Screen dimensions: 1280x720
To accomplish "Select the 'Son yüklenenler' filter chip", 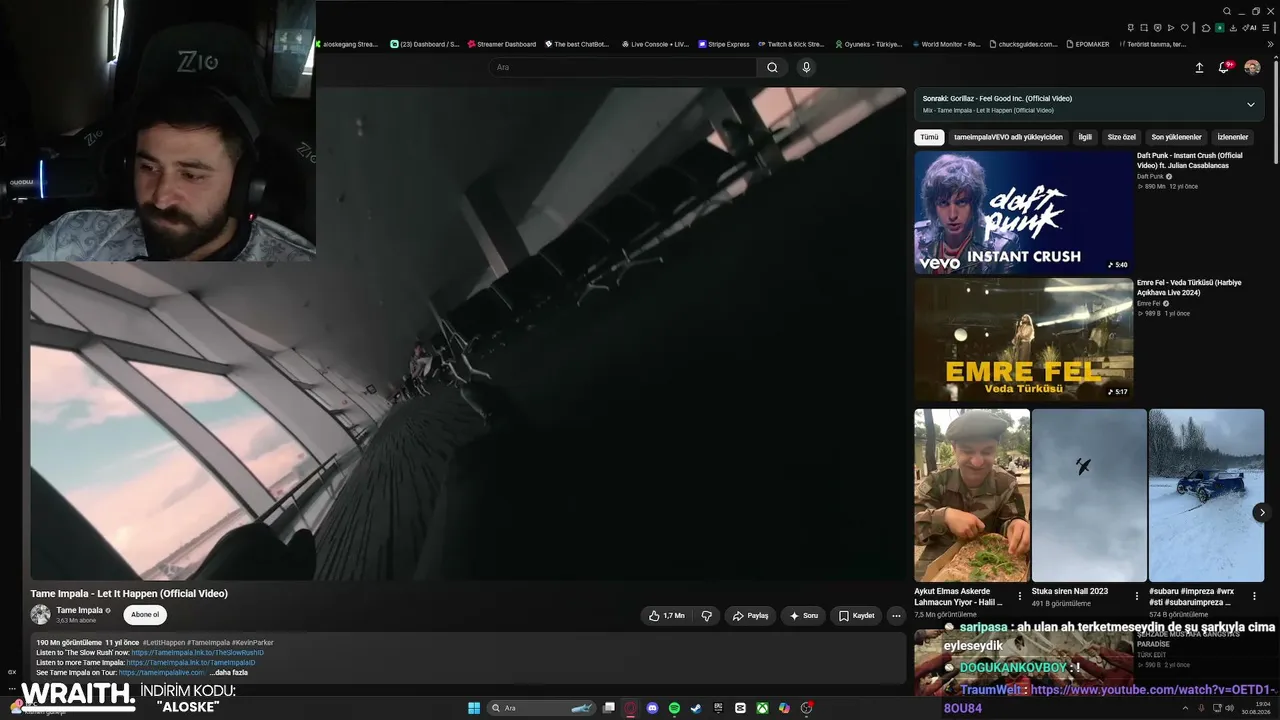I will pos(1176,137).
